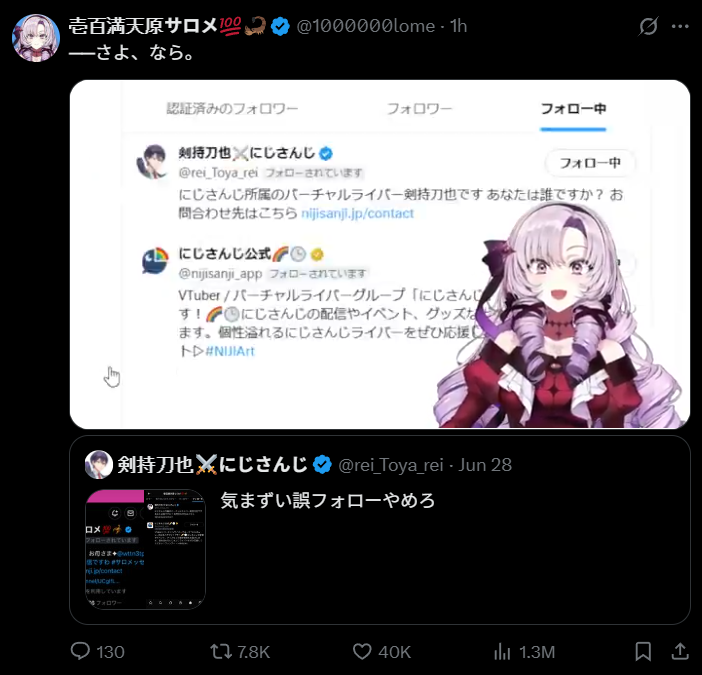Image resolution: width=702 pixels, height=675 pixels.
Task: Open 壱百満天原サロメ's profile avatar
Action: pyautogui.click(x=36, y=38)
